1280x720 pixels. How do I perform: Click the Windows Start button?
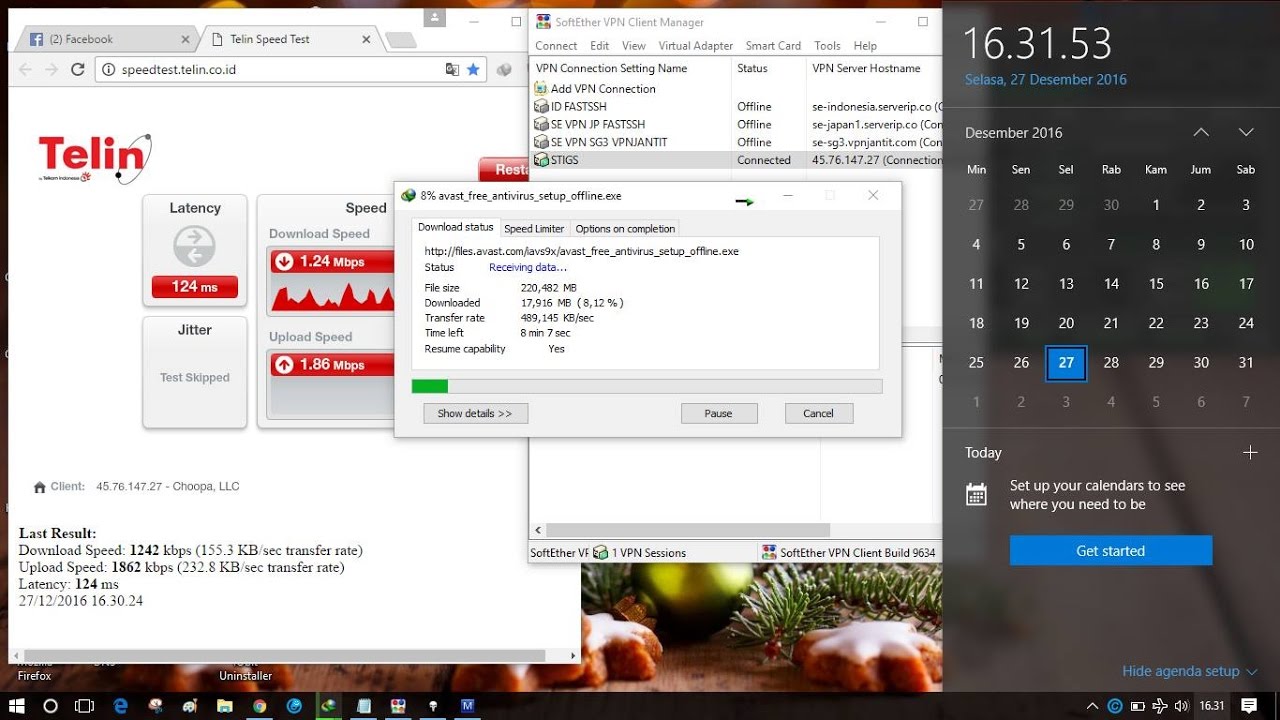[17, 705]
